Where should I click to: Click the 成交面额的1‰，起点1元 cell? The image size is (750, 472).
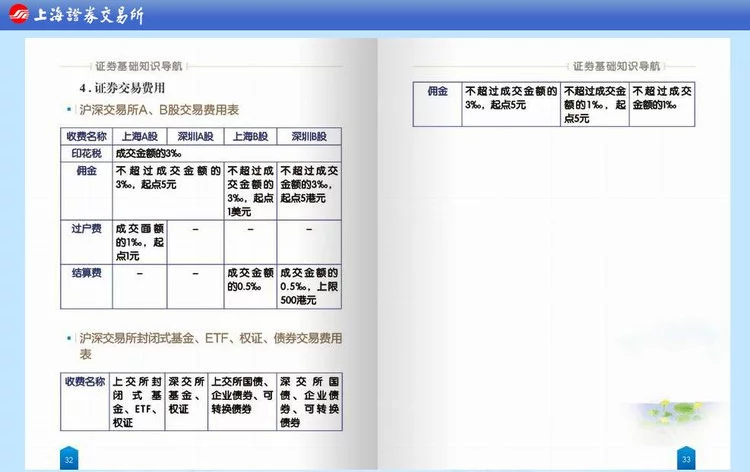(x=140, y=242)
